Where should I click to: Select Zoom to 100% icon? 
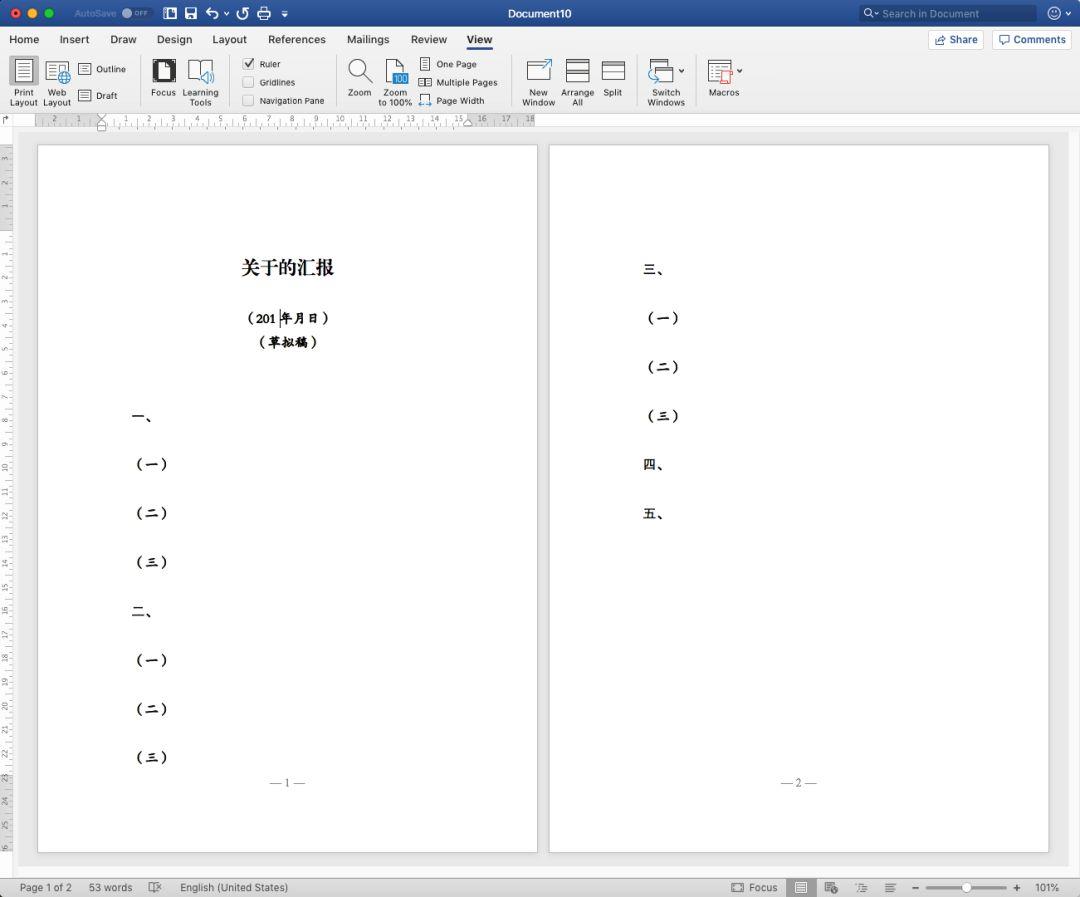396,72
